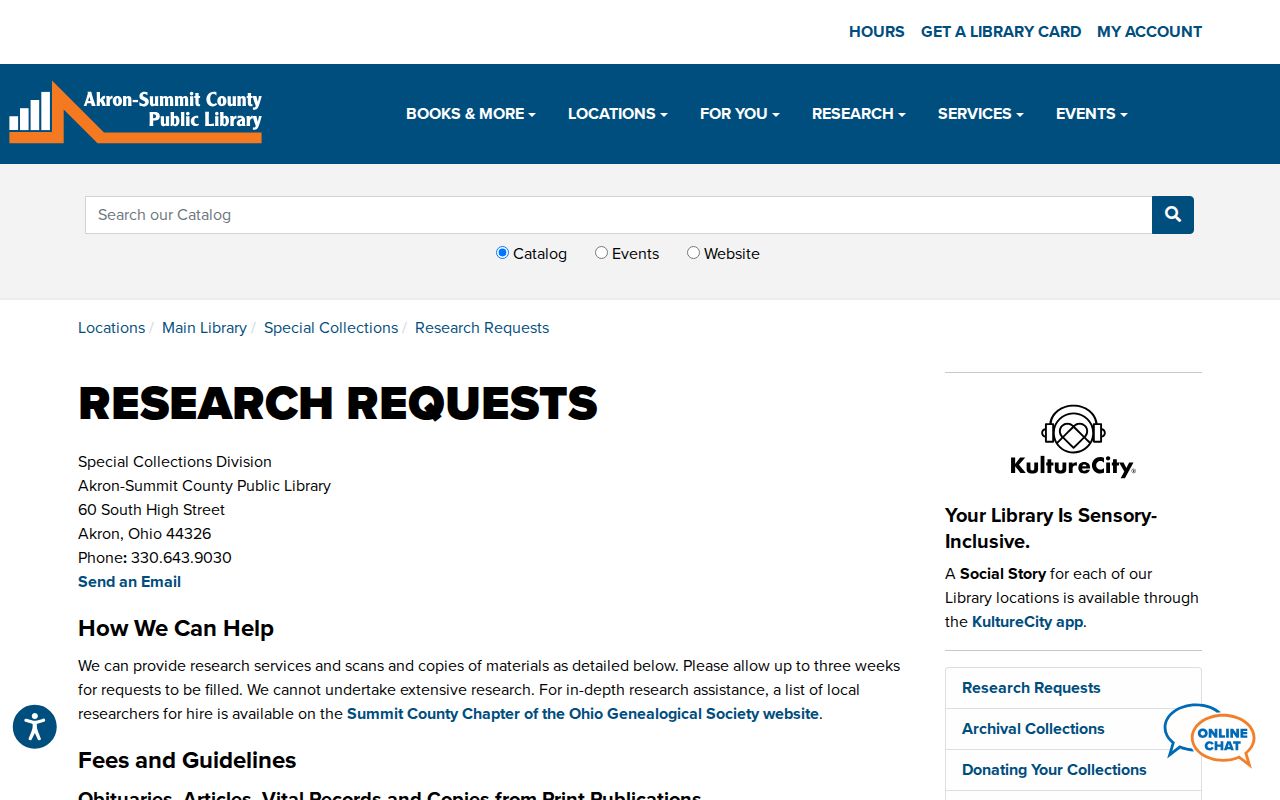This screenshot has height=800, width=1280.
Task: Select the Events search radio button
Action: click(x=602, y=253)
